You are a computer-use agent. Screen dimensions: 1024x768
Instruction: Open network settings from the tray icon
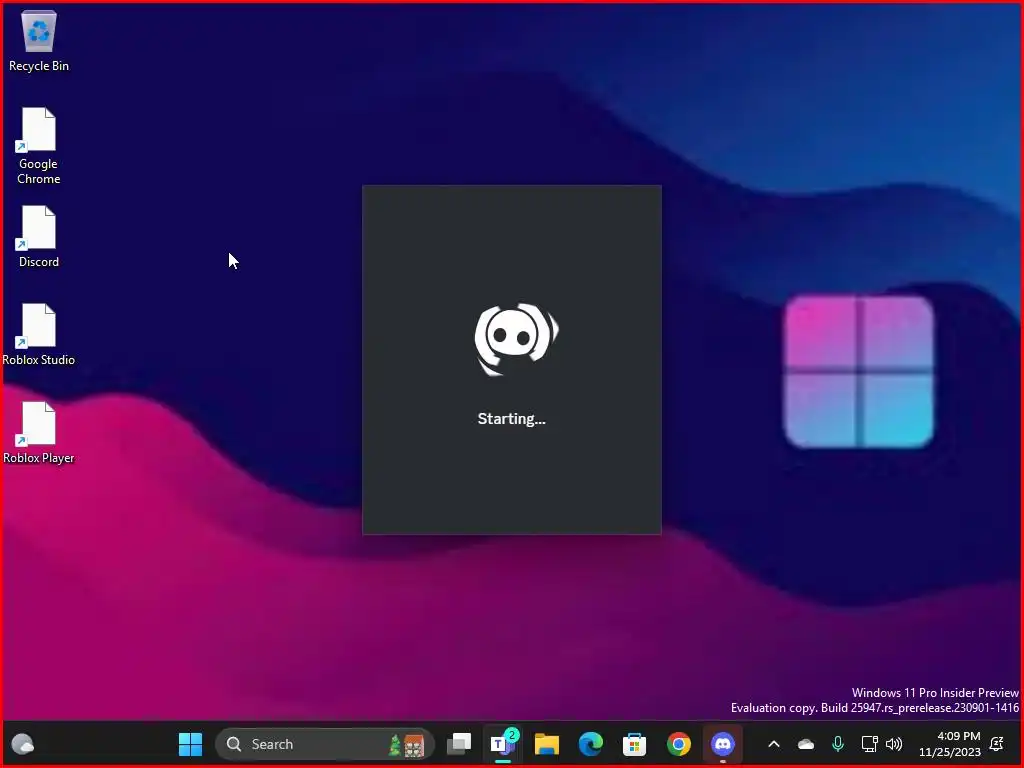point(869,744)
